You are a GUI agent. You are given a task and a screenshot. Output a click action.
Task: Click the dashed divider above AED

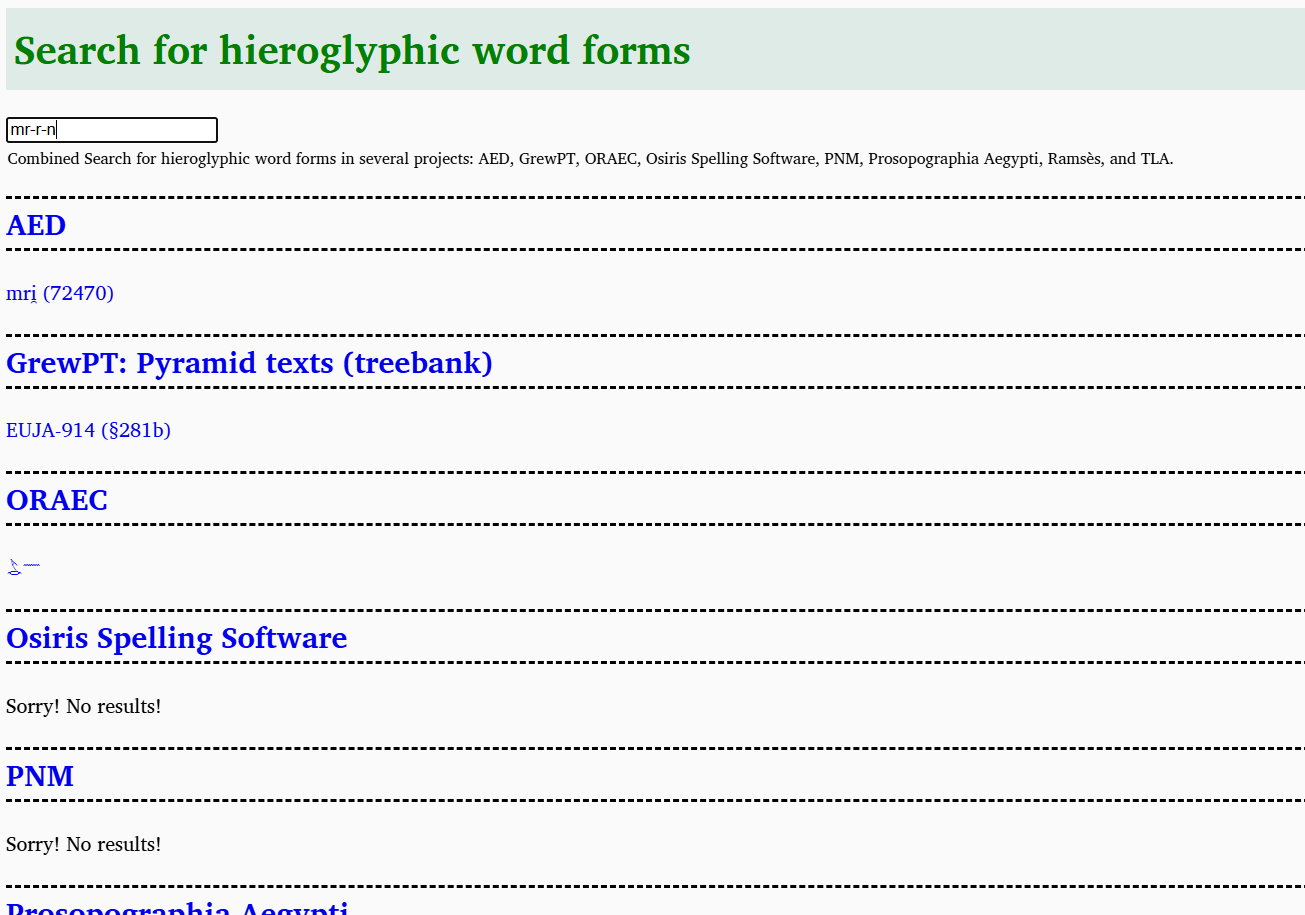point(652,199)
